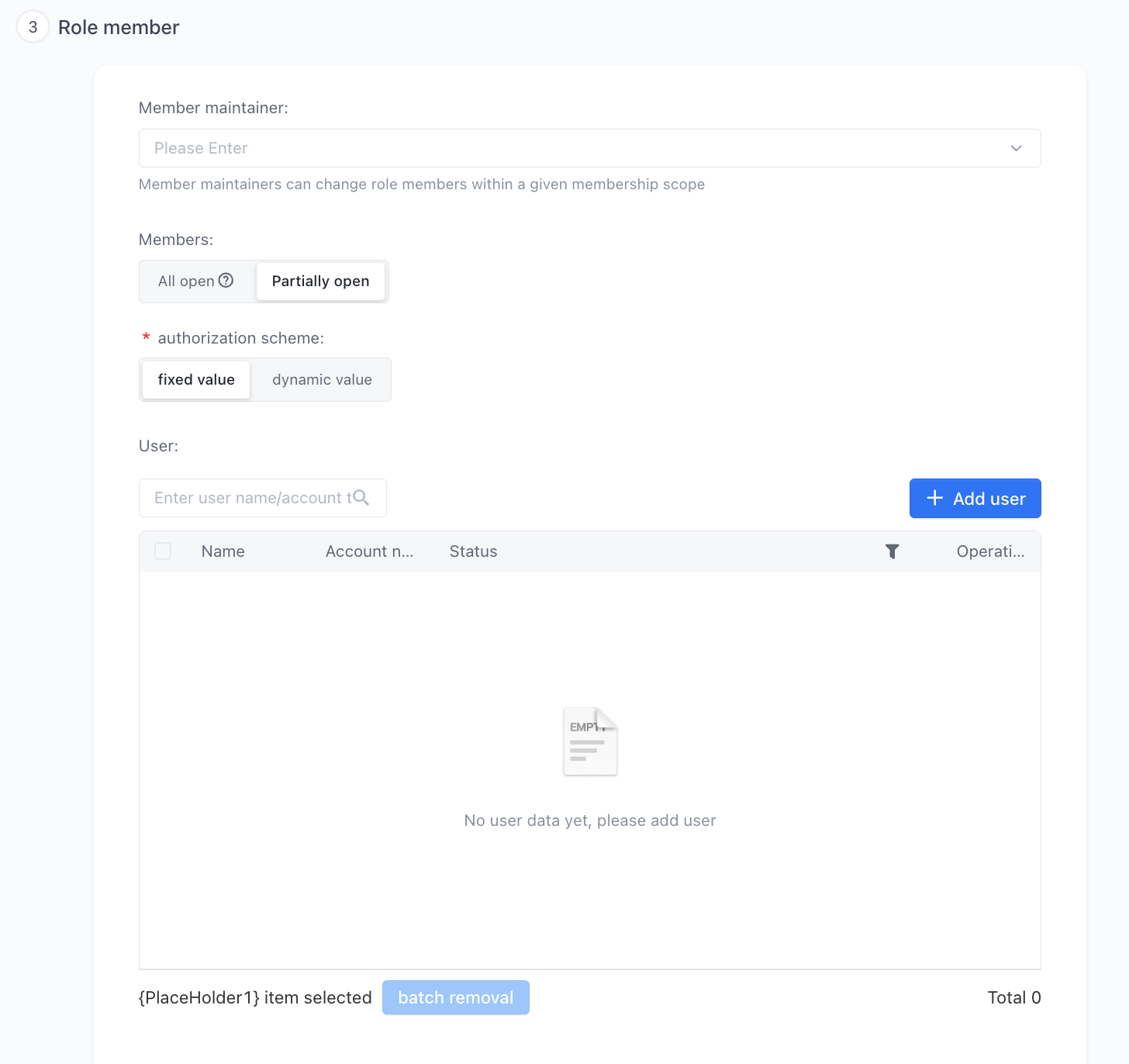Screen dimensions: 1129x1064
Task: Click the Operati... column header
Action: pyautogui.click(x=990, y=551)
